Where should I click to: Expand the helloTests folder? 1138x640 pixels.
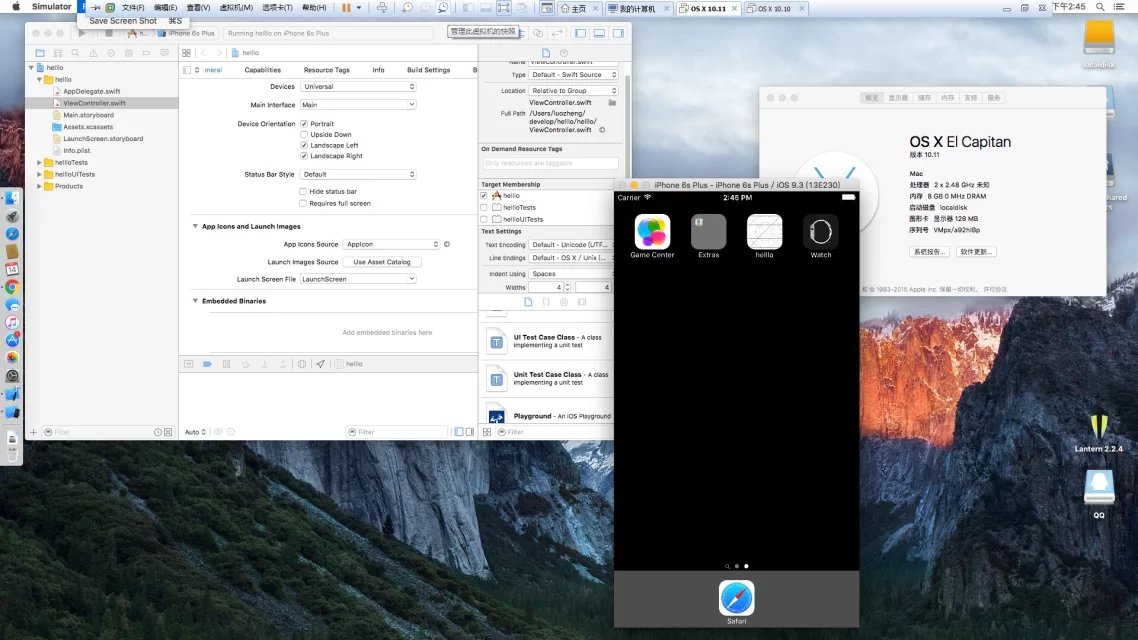click(x=39, y=163)
